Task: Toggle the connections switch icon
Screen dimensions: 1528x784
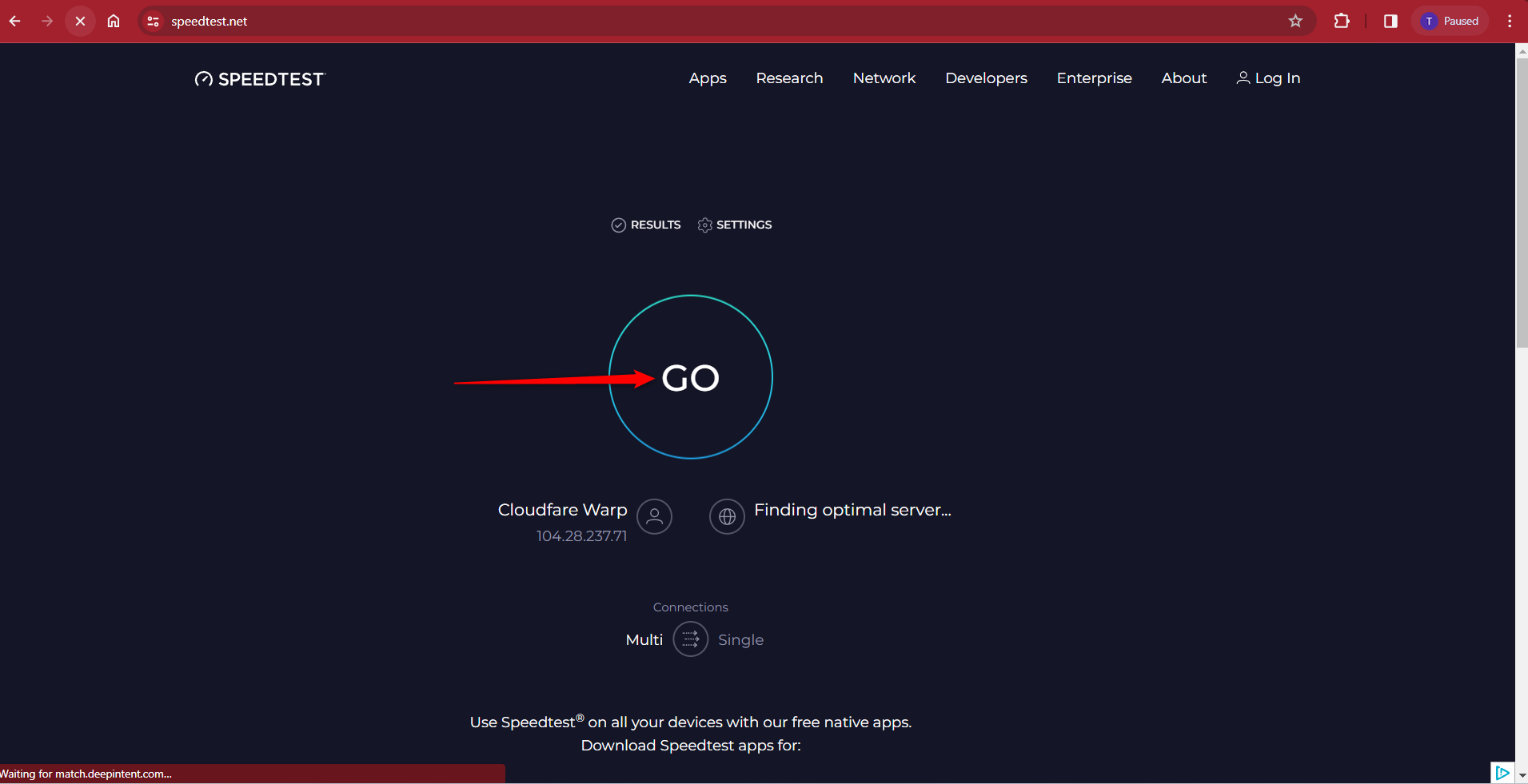Action: [690, 639]
